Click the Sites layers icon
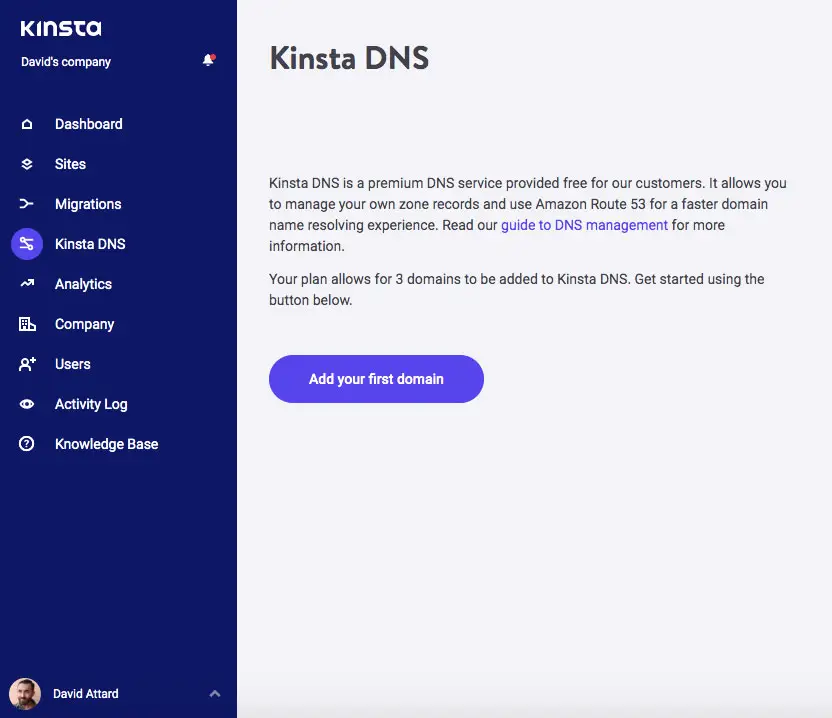The width and height of the screenshot is (832, 718). coord(27,164)
